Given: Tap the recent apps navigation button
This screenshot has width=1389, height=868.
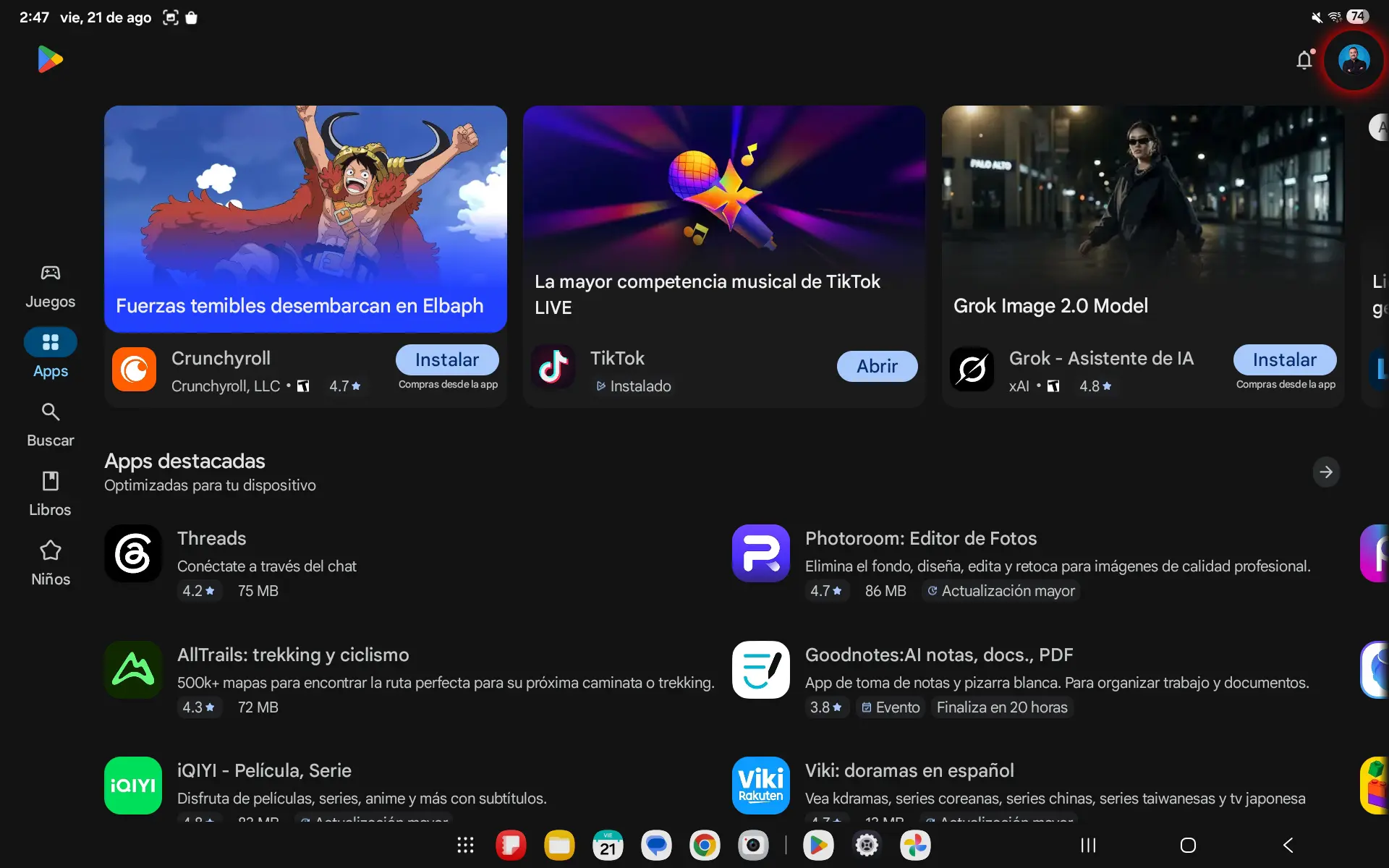Looking at the screenshot, I should click(1088, 845).
